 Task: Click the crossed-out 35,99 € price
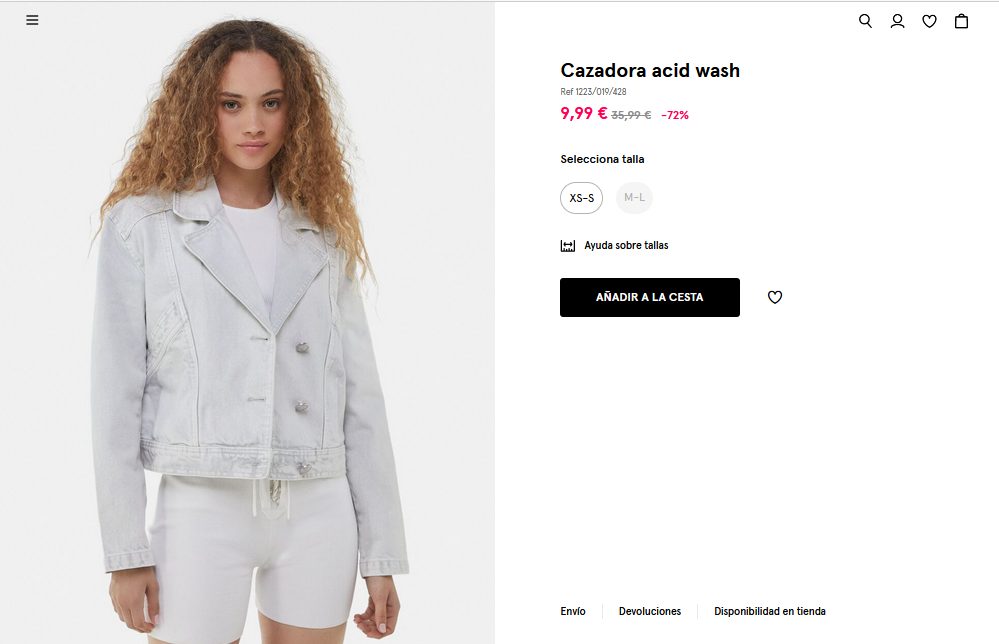[631, 115]
